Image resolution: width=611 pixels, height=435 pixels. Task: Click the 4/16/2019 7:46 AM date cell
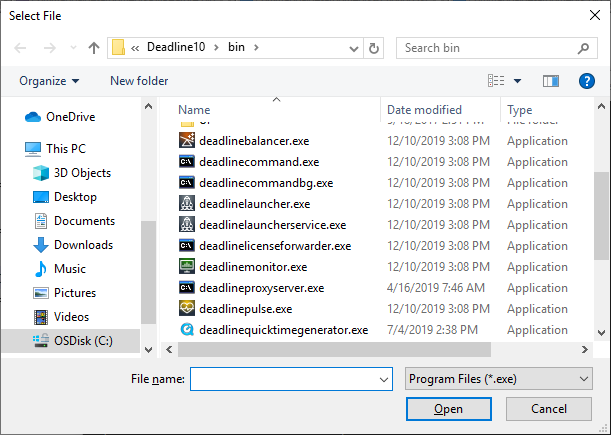point(436,288)
